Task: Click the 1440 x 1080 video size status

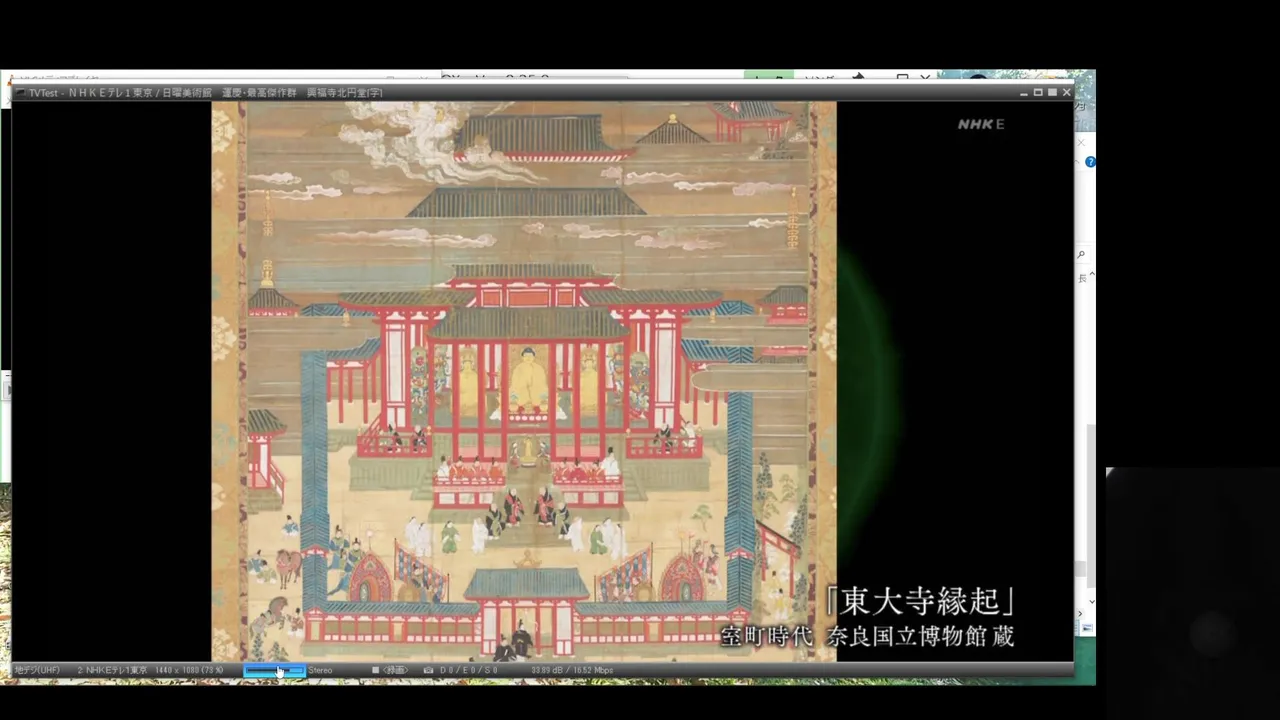Action: (190, 670)
